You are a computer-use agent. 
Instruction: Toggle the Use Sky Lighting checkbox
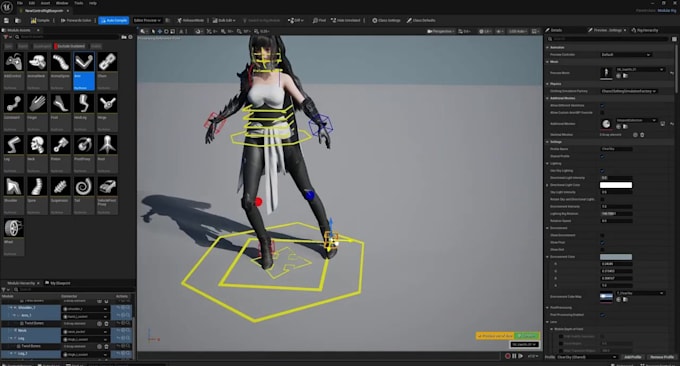[x=602, y=170]
